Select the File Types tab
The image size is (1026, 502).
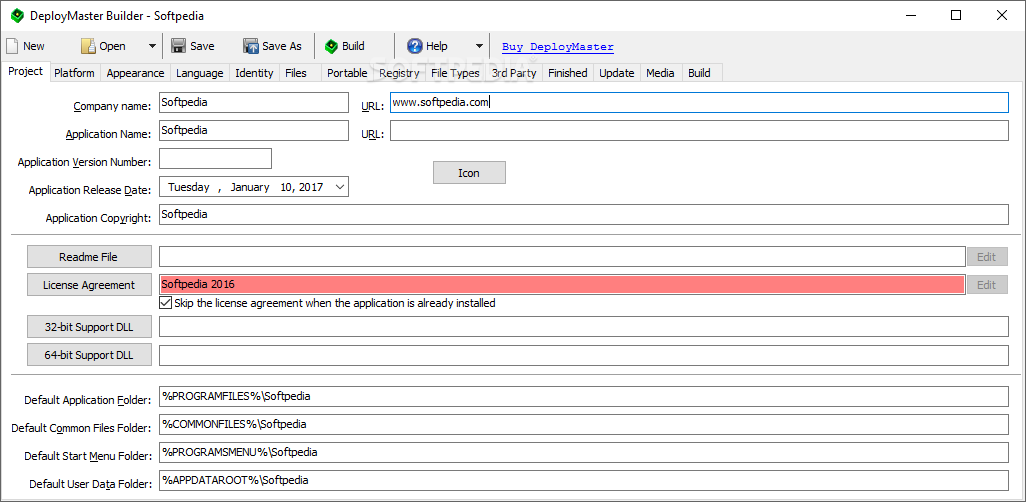pos(455,73)
